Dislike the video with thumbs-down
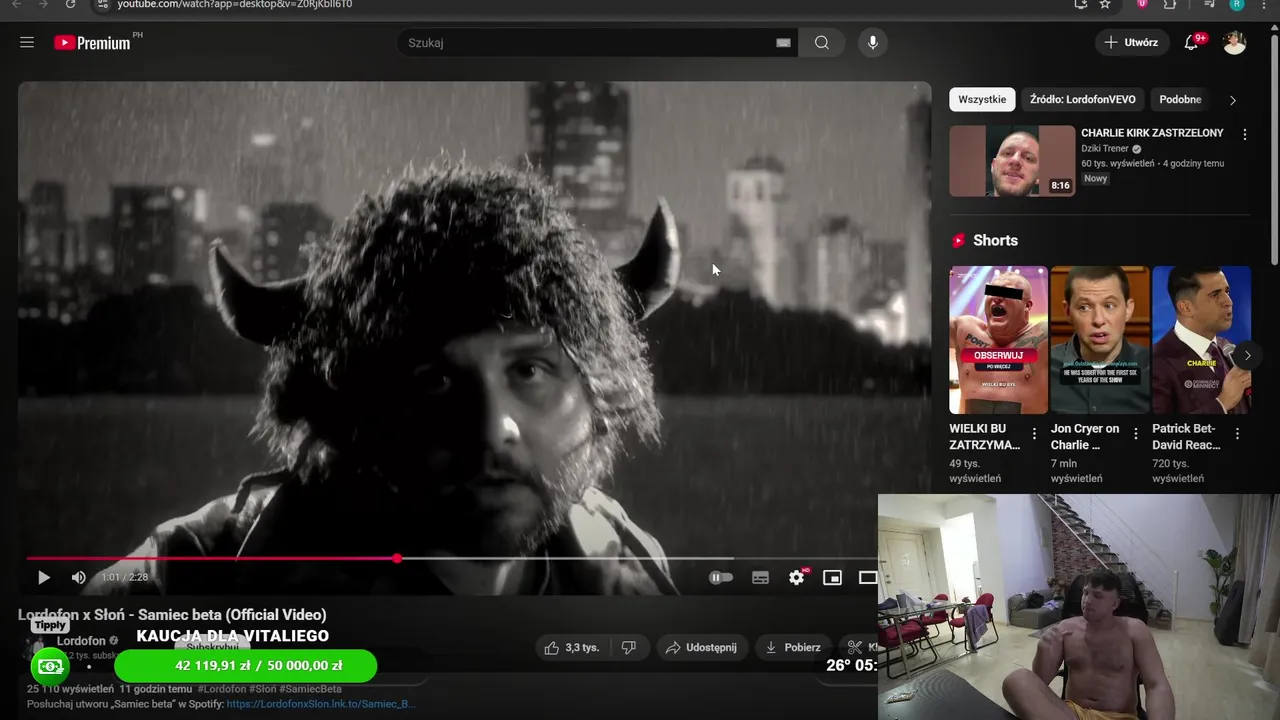The height and width of the screenshot is (720, 1280). point(629,647)
